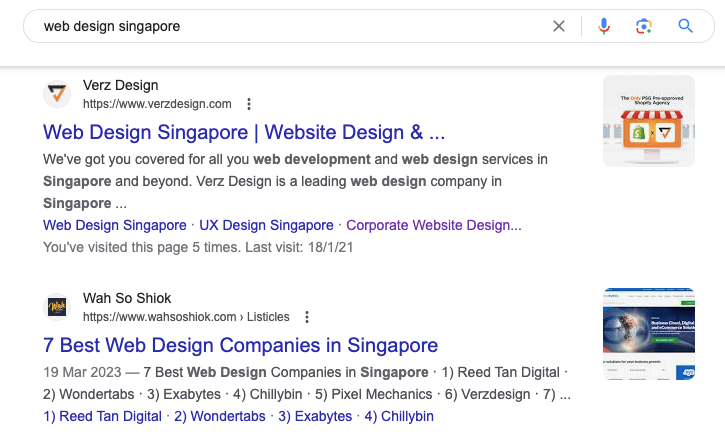Click the '19 Mar 2023' date text
The height and width of the screenshot is (448, 725).
point(82,372)
